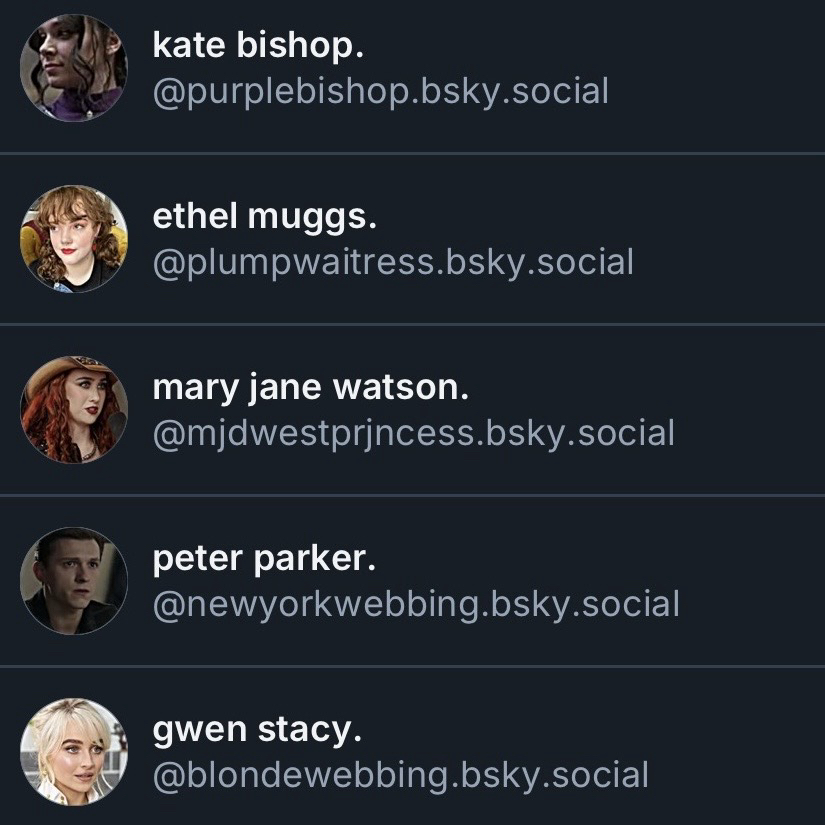Image resolution: width=825 pixels, height=825 pixels.
Task: Click the 'ethel muggs.' display name
Action: (x=265, y=216)
